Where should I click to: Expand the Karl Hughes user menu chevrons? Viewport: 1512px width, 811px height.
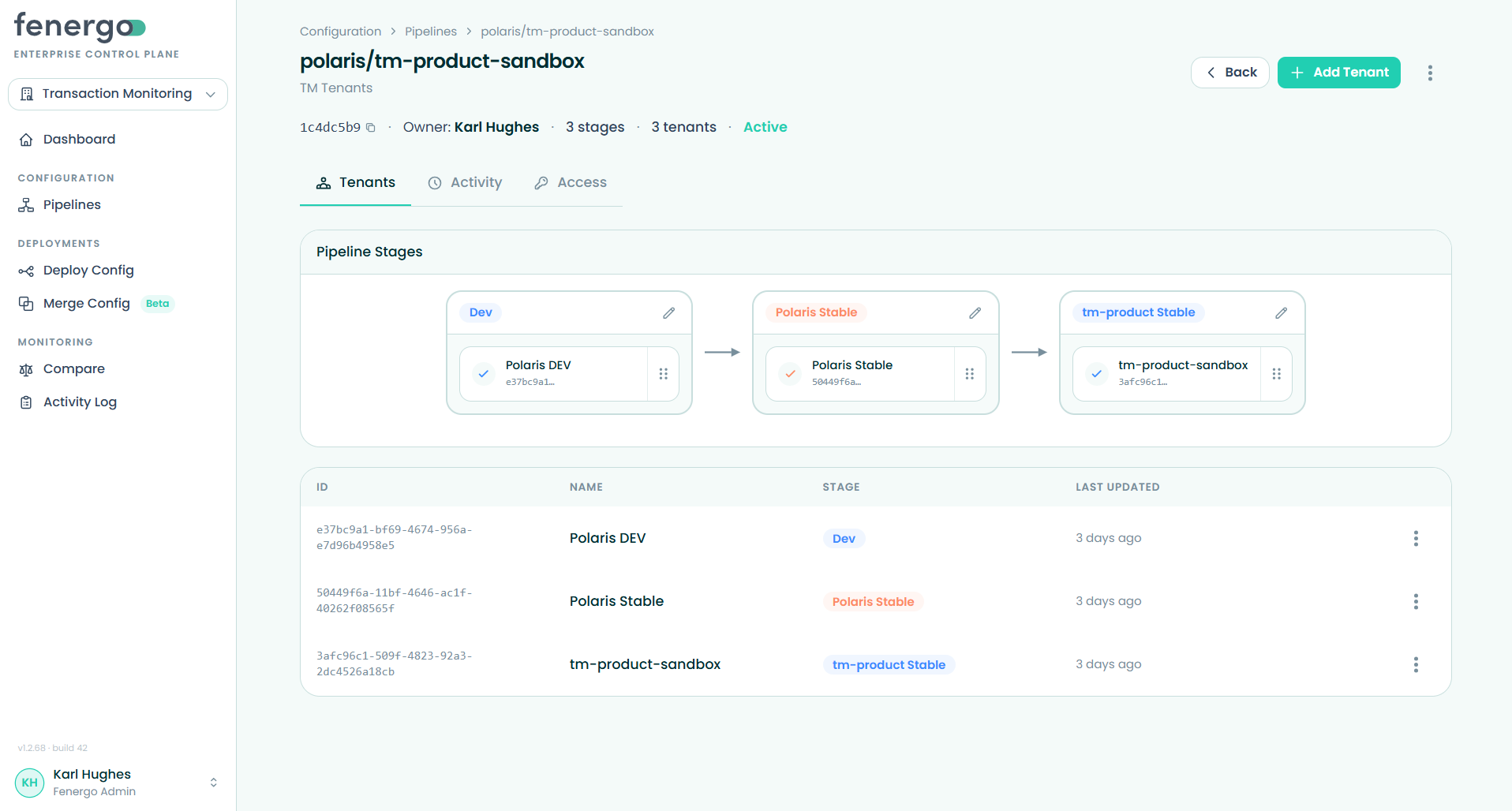click(x=213, y=783)
